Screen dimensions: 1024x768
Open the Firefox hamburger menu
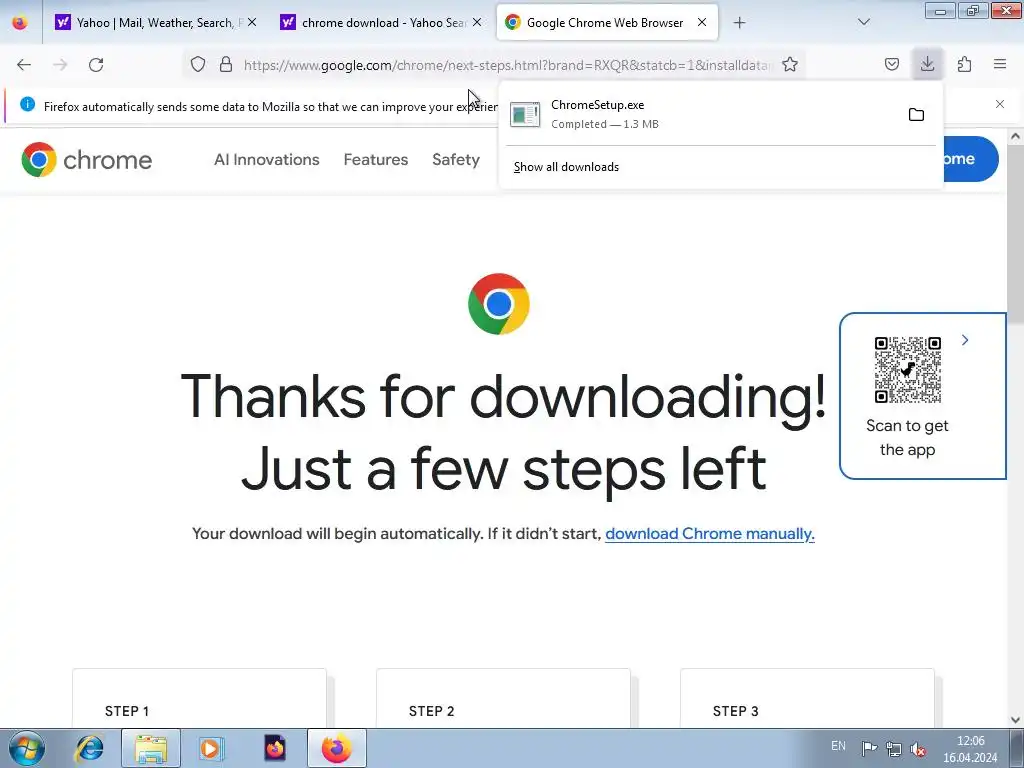coord(1000,65)
